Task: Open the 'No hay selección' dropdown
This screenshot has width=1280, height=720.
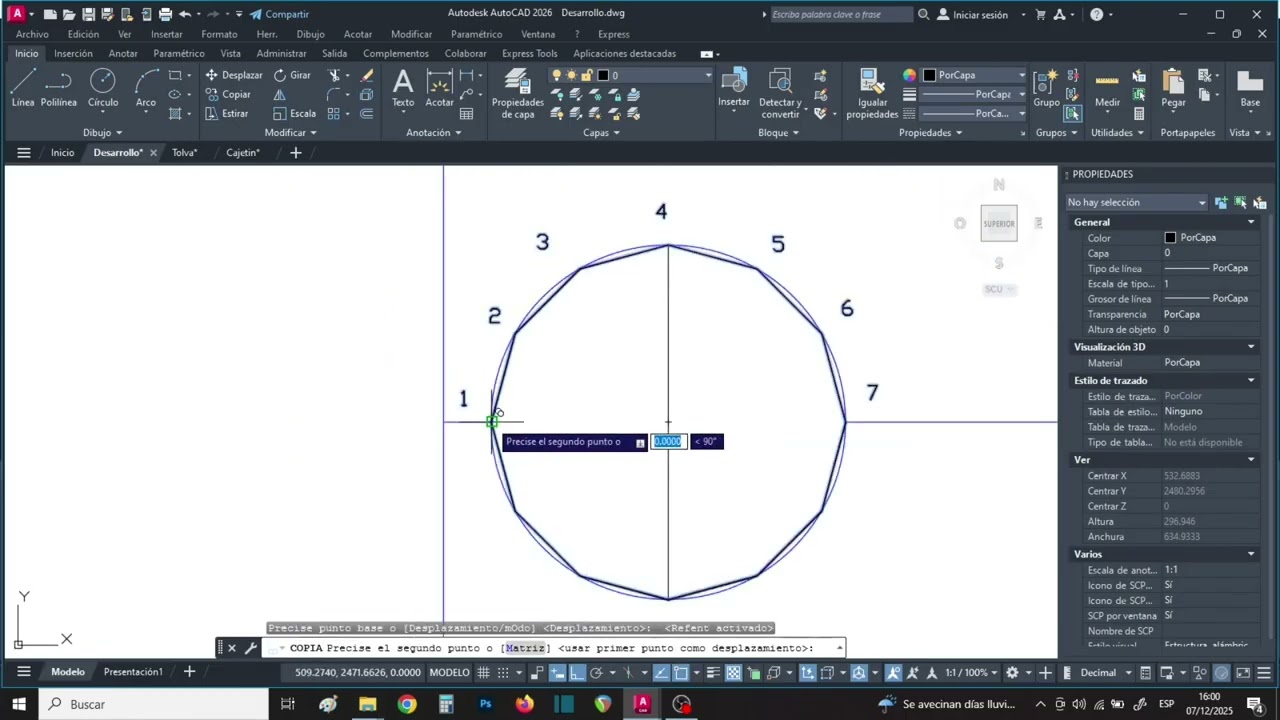Action: coord(1137,202)
